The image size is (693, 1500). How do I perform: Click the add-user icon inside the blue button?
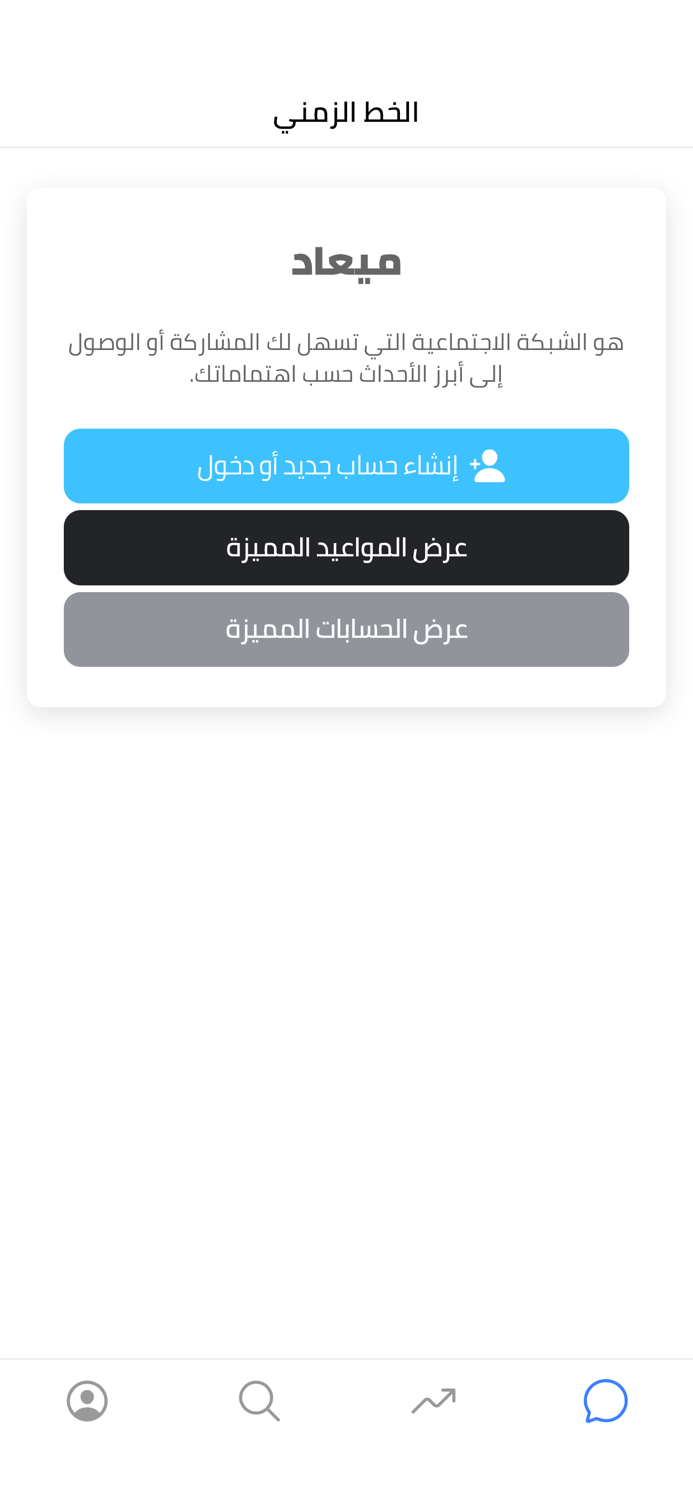488,464
